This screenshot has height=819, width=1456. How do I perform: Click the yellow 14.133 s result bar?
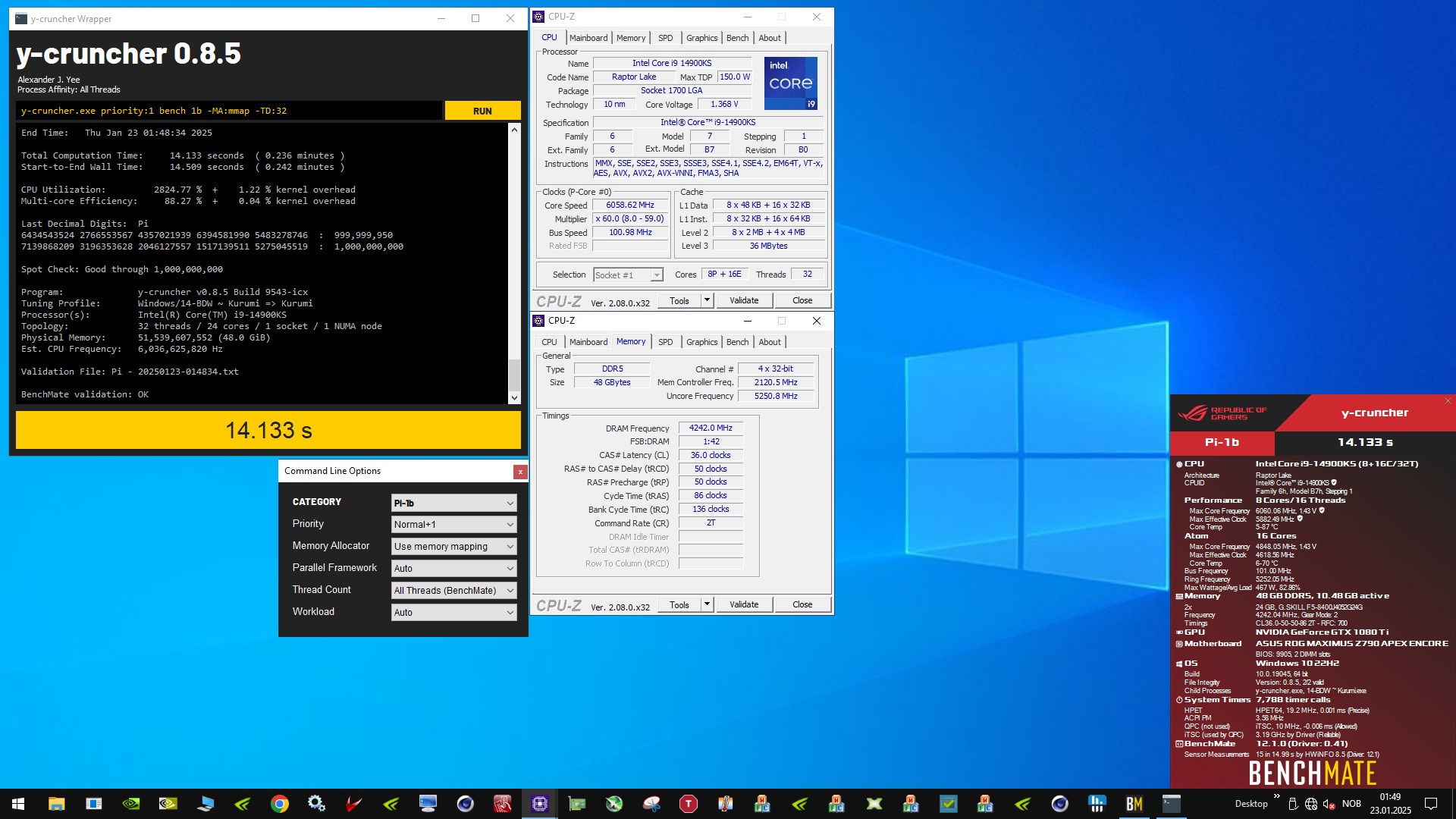[268, 430]
